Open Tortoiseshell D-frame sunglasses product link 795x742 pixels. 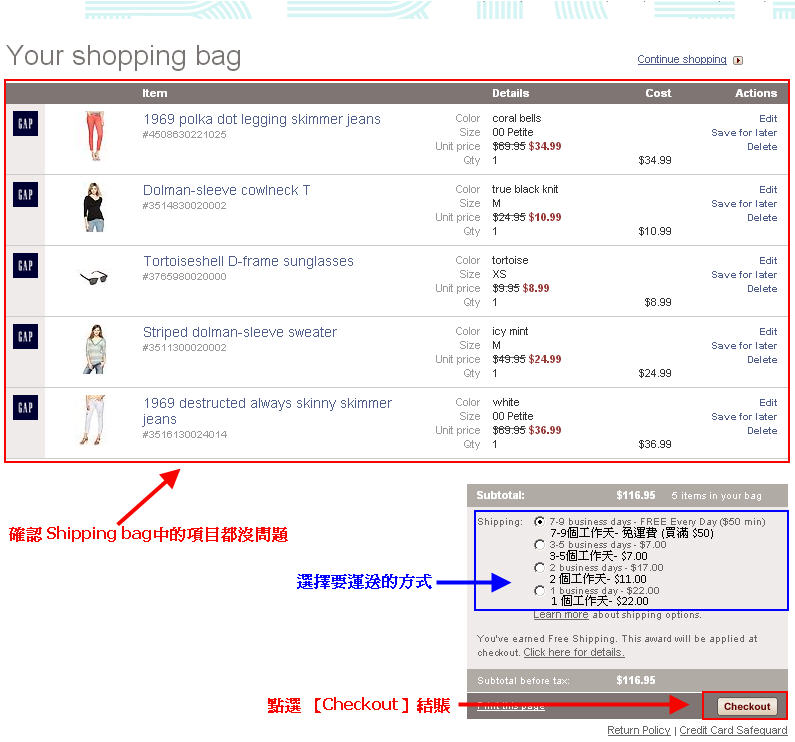[248, 261]
